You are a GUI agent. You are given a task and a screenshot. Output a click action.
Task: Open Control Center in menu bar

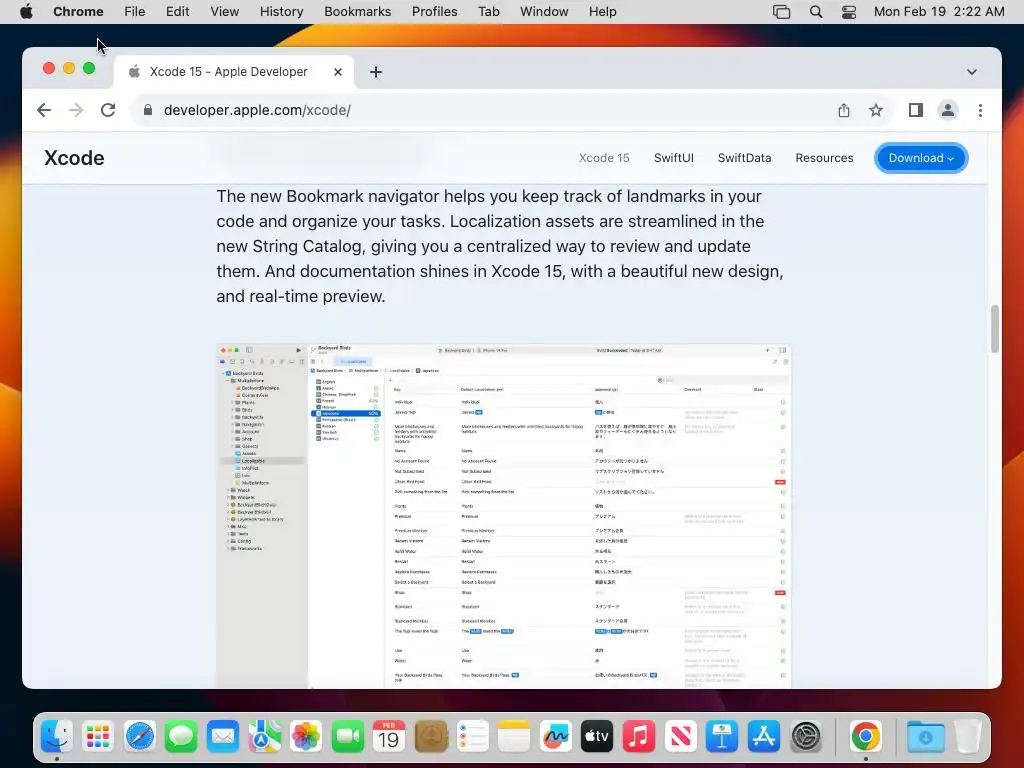[x=848, y=12]
